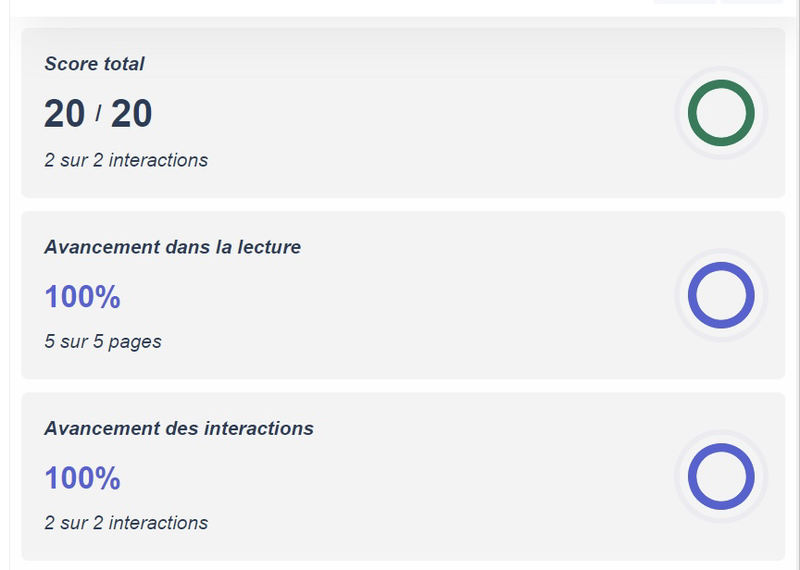
Task: Select the Score total card
Action: pyautogui.click(x=400, y=112)
